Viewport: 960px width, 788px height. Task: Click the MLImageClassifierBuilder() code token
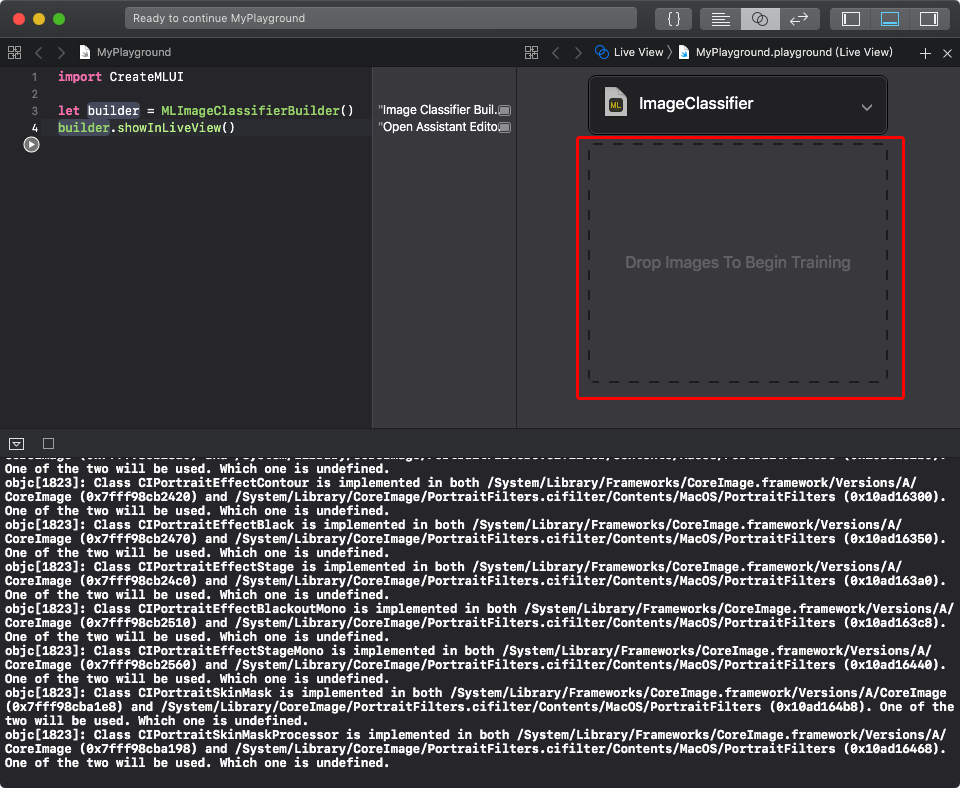tap(257, 111)
